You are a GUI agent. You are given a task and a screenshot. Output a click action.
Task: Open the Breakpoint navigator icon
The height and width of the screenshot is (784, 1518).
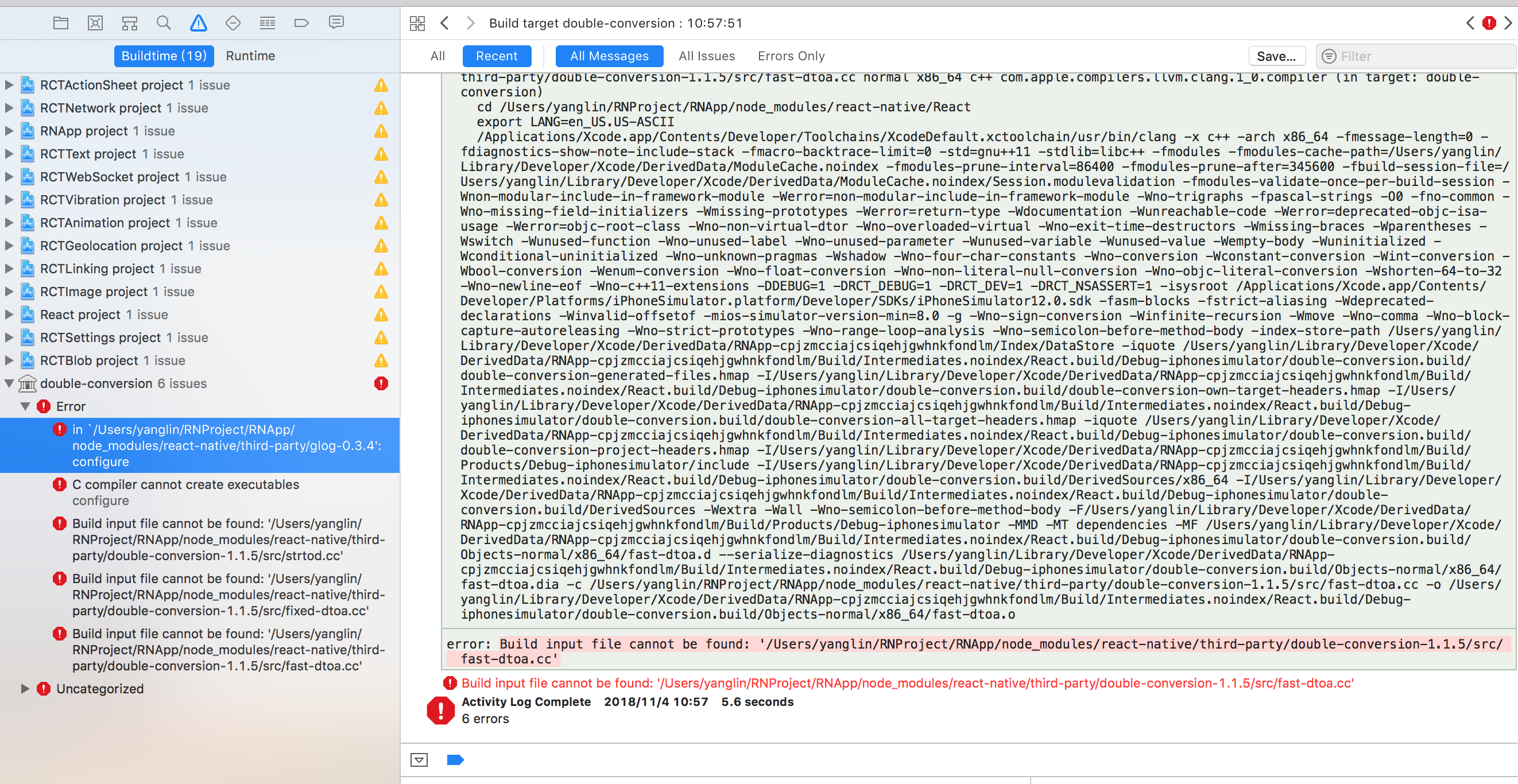[301, 24]
